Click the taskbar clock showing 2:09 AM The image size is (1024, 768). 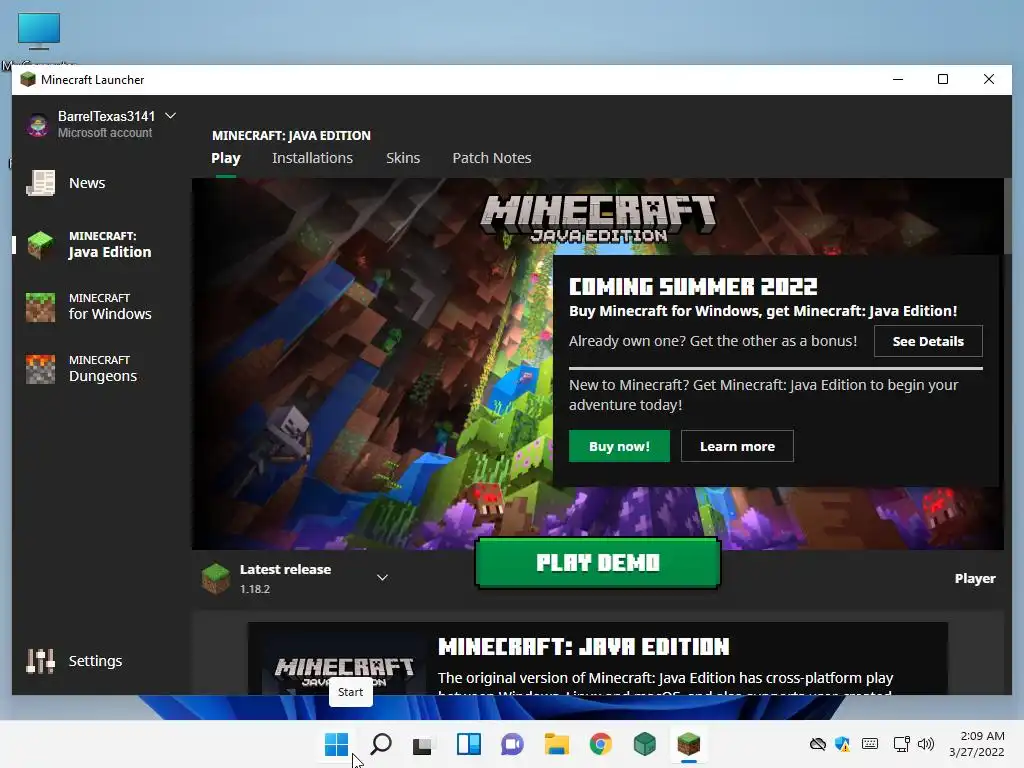(x=976, y=744)
